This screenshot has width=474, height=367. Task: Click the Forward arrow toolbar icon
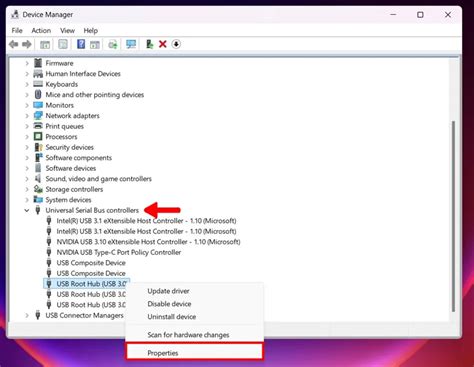coord(27,44)
